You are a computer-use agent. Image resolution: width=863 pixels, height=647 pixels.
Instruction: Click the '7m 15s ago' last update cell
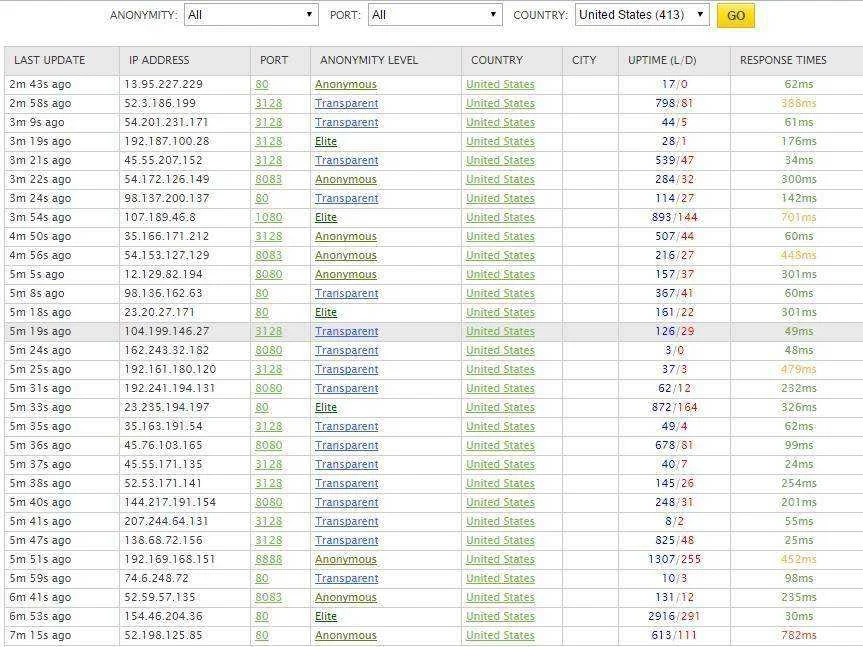click(40, 635)
